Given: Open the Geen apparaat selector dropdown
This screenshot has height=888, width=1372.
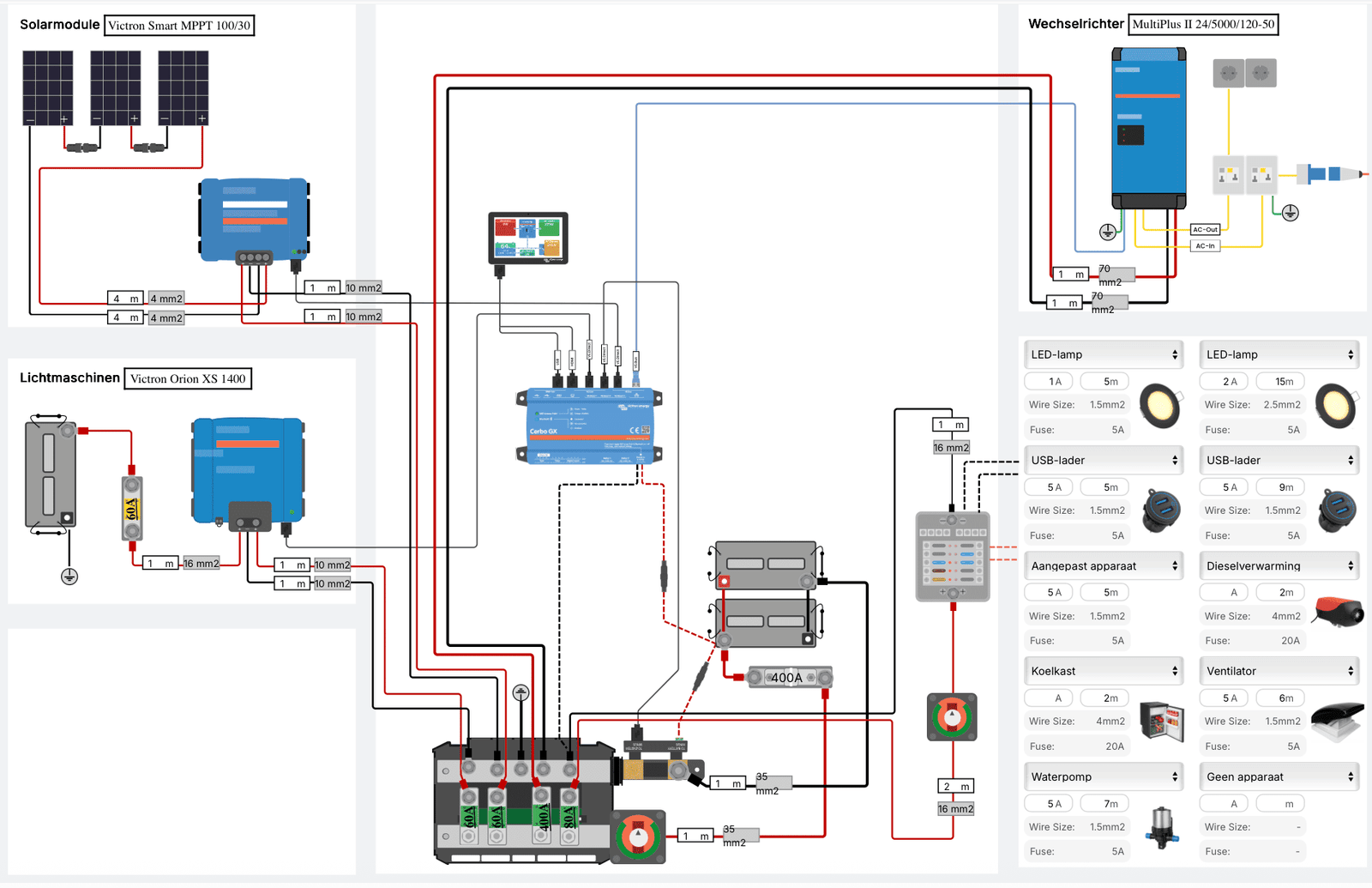Looking at the screenshot, I should [x=1279, y=776].
